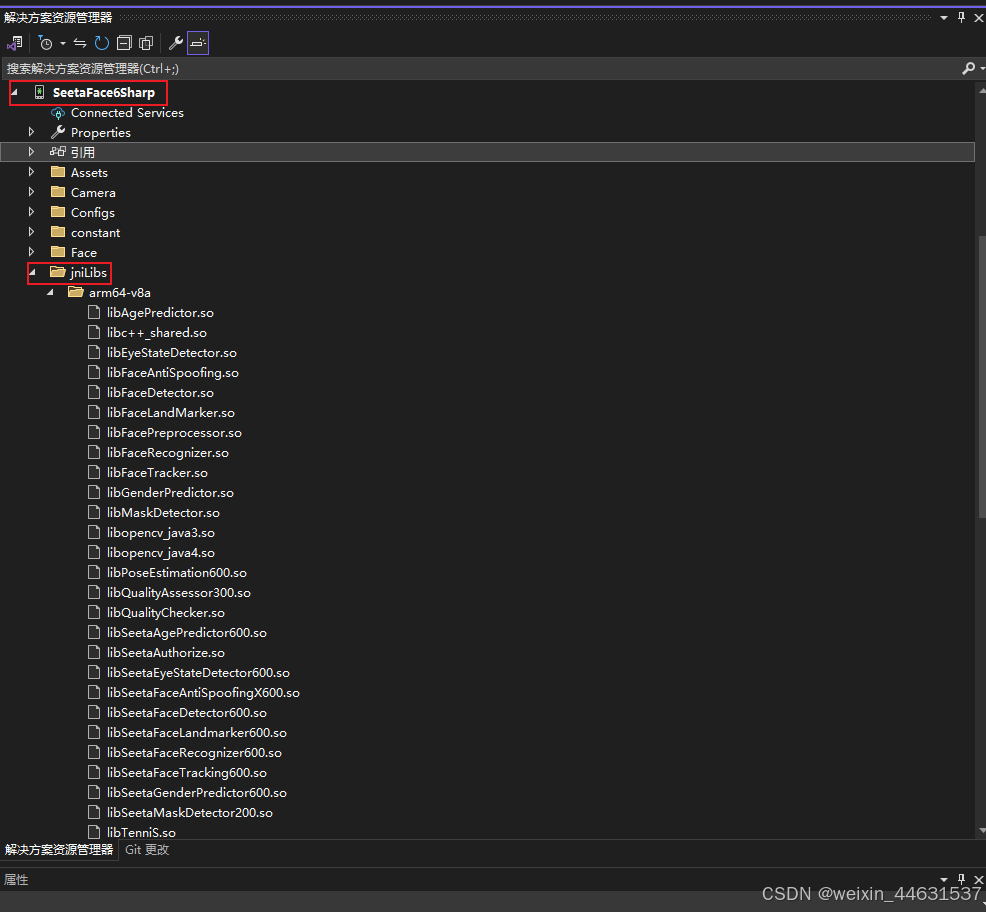Image resolution: width=986 pixels, height=912 pixels.
Task: Click the Connected Services cloud icon
Action: click(x=58, y=113)
